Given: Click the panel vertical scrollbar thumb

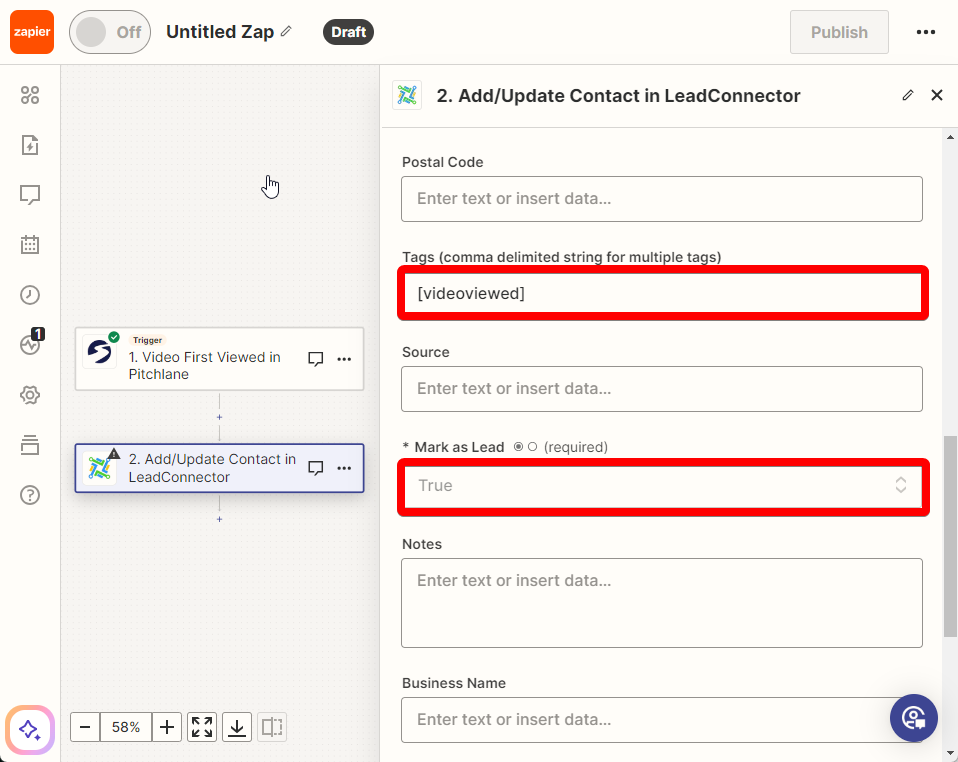Looking at the screenshot, I should (950, 536).
